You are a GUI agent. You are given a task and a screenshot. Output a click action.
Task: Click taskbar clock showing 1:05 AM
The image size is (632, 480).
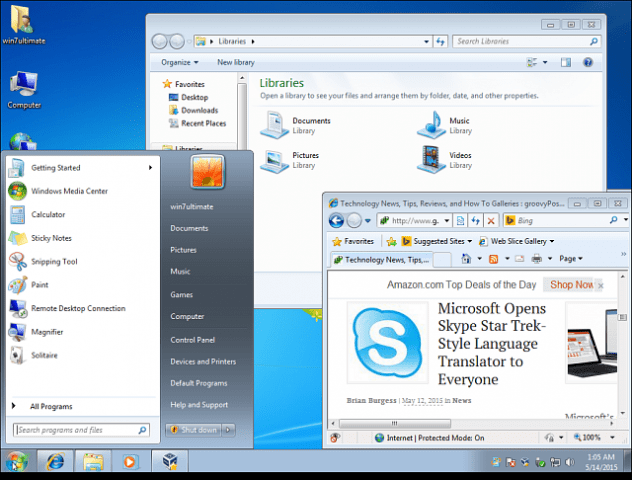point(601,462)
